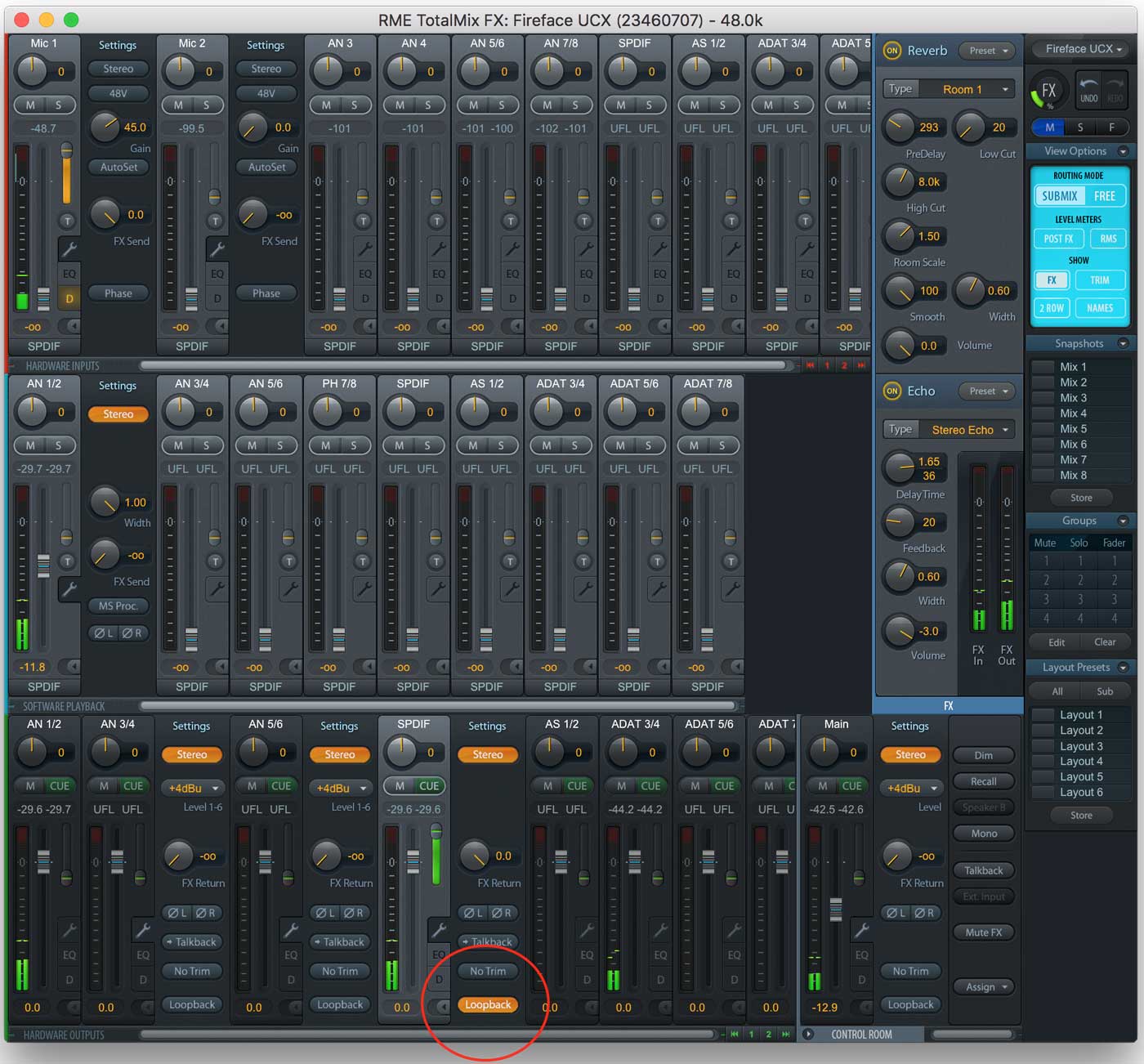Open the EQ panel on Main channel
1144x1064 pixels.
click(x=861, y=954)
